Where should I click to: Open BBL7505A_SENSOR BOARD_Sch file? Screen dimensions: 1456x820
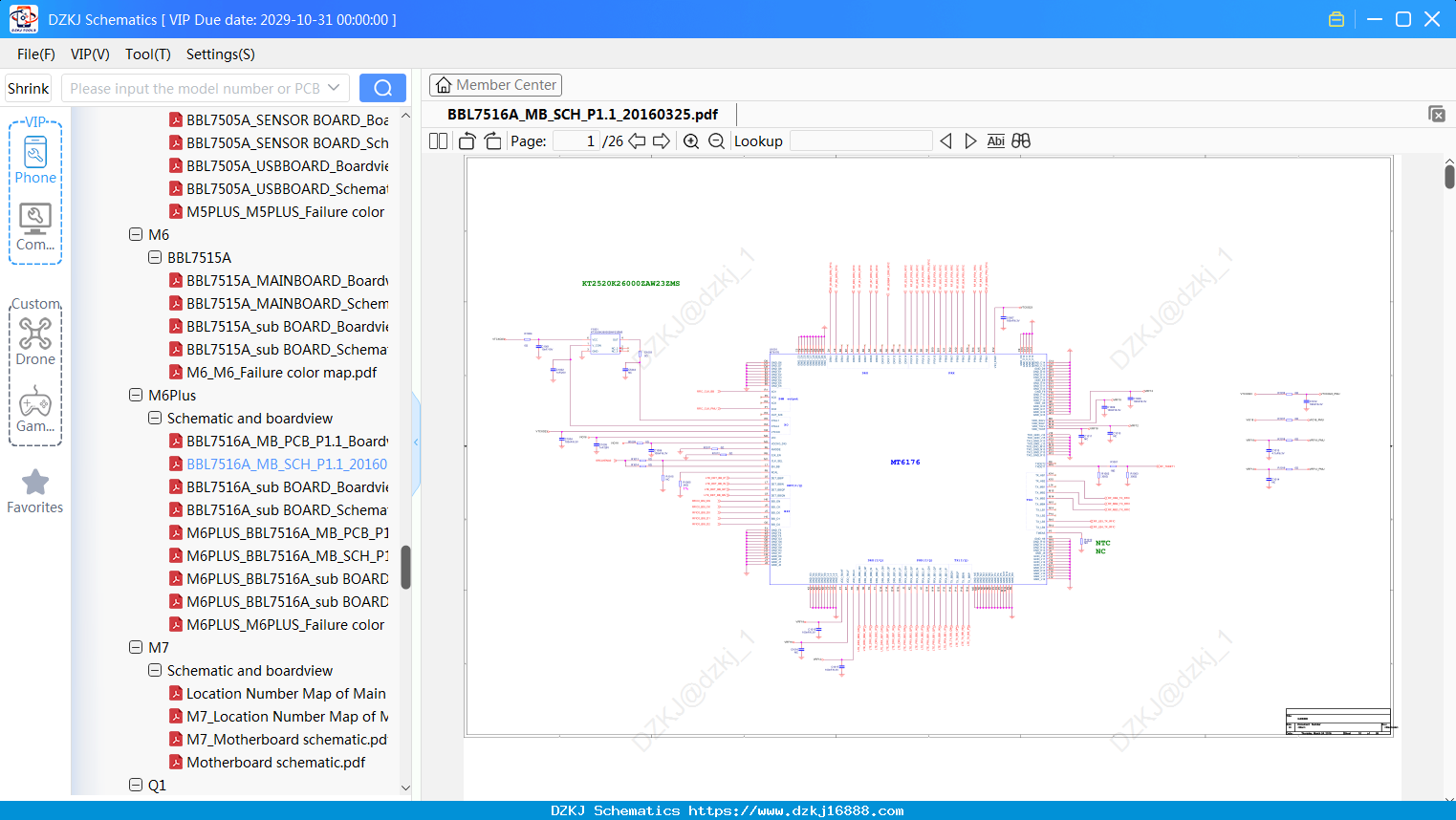(287, 142)
